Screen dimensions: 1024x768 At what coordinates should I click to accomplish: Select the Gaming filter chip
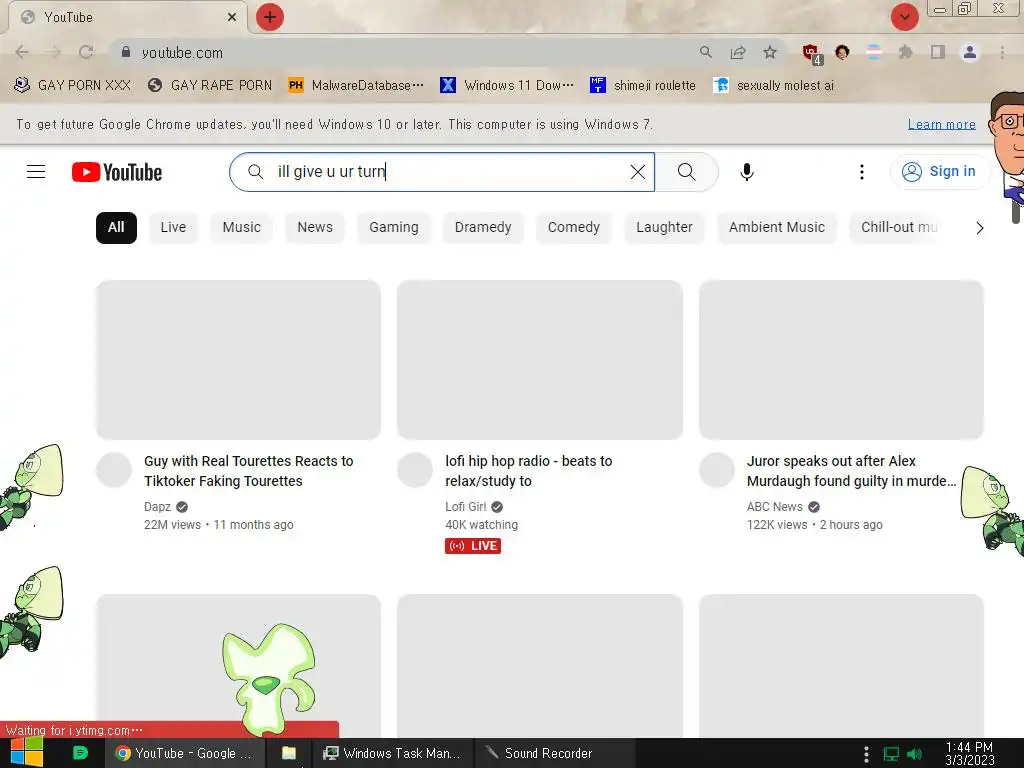394,227
